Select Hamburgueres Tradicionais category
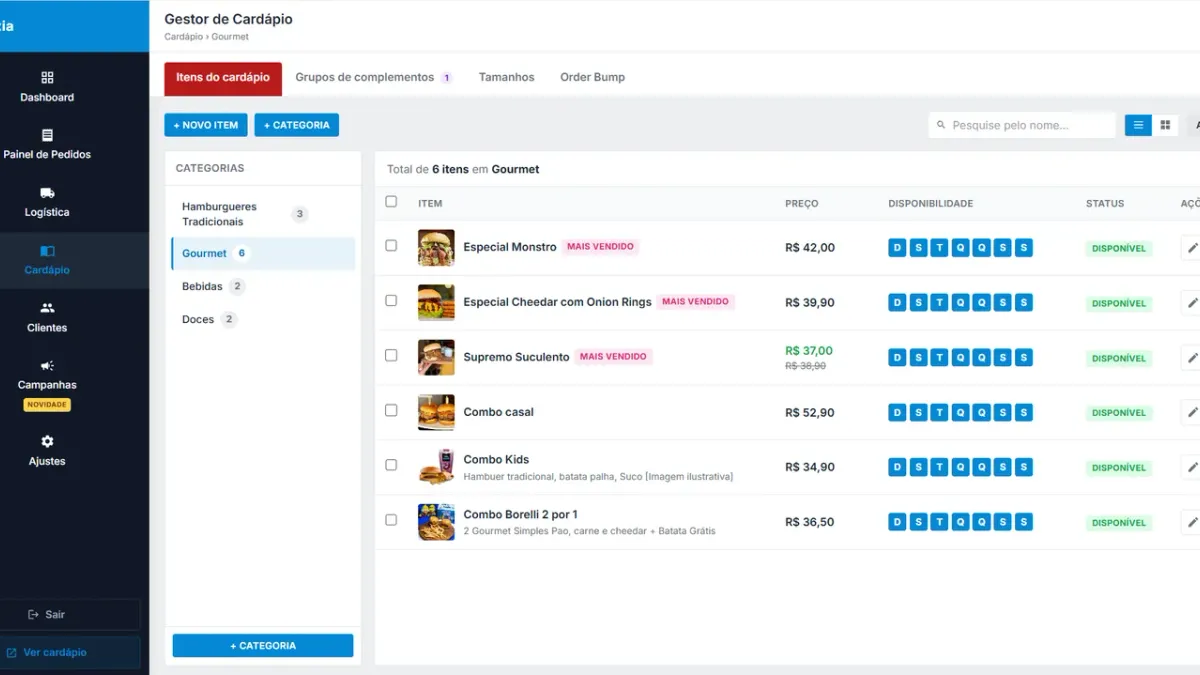The image size is (1200, 675). (263, 214)
